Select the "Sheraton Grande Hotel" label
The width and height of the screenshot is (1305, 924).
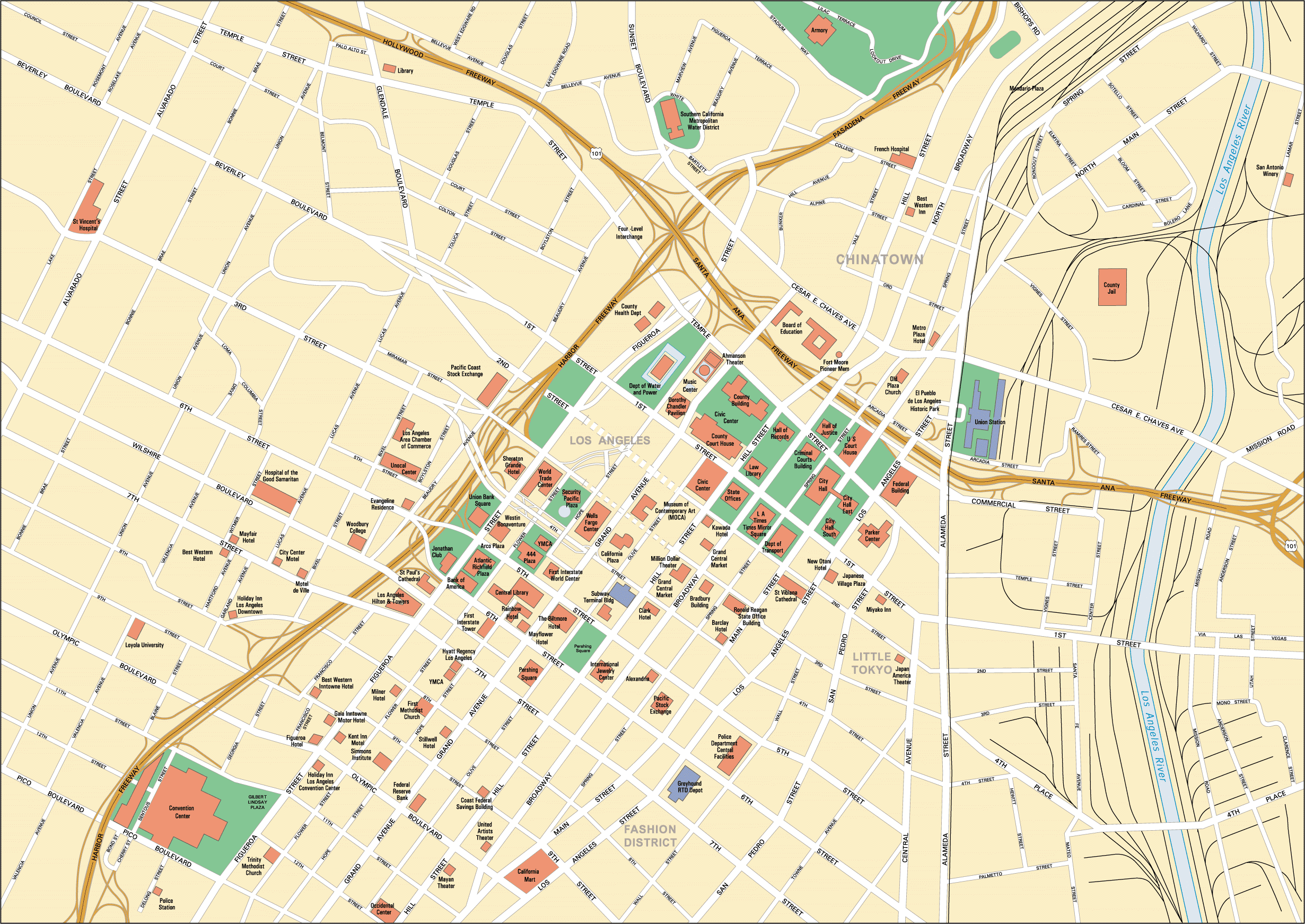513,465
